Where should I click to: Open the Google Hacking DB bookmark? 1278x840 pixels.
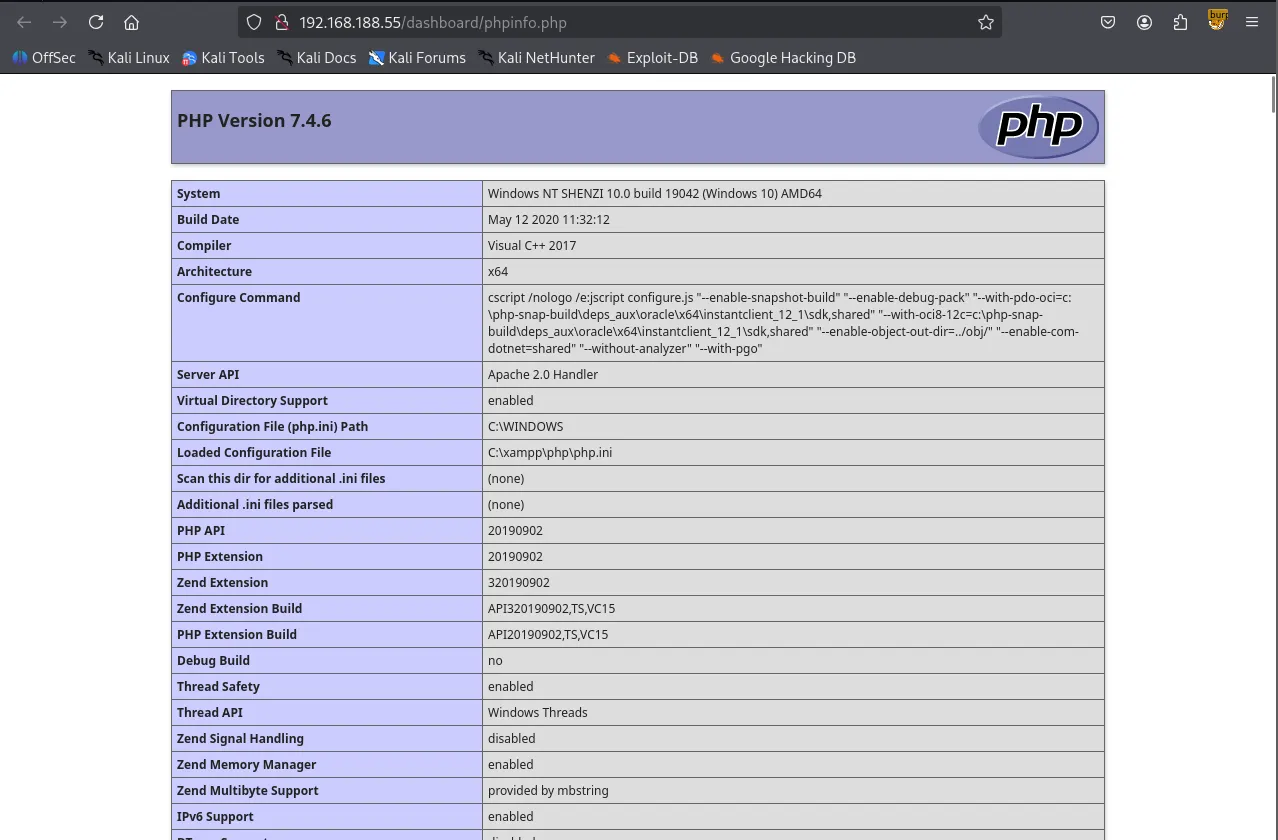[783, 58]
